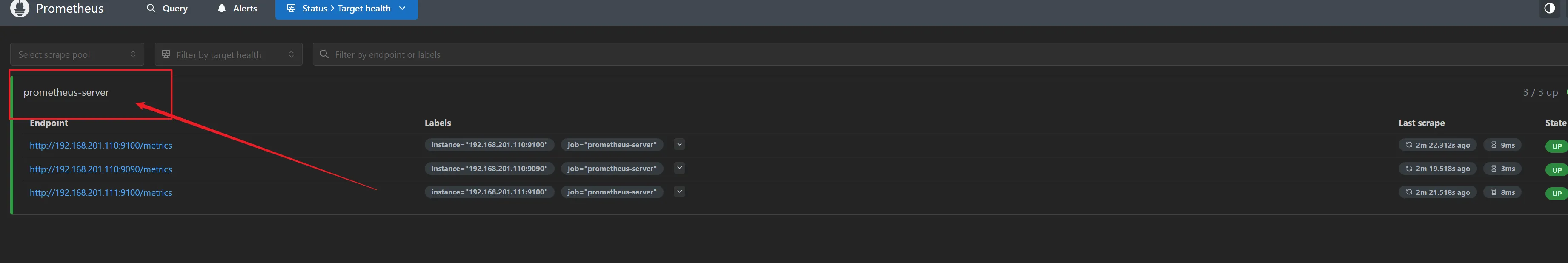Click the UP state badge of the first target

point(1557,146)
